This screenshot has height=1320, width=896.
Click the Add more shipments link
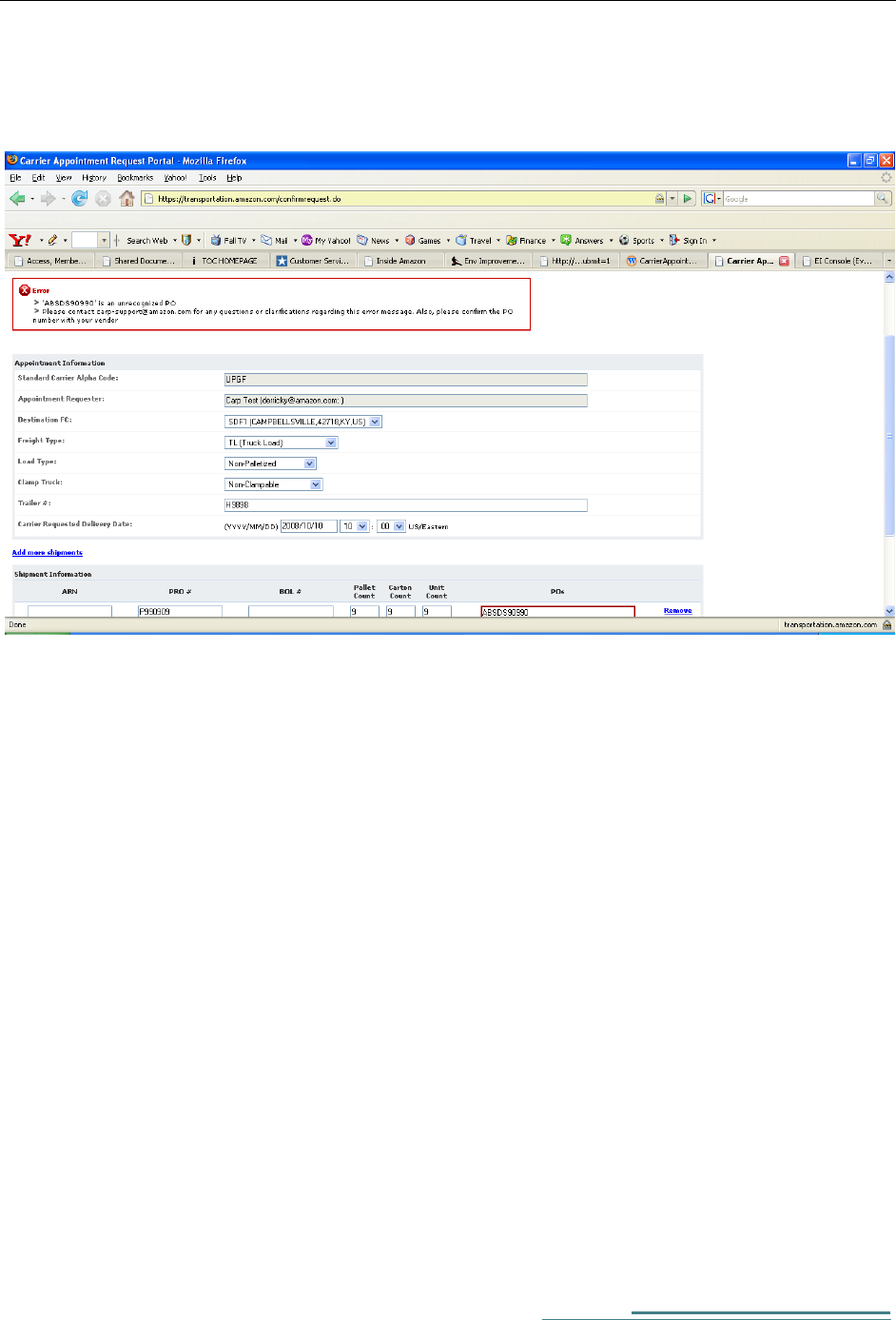coord(48,553)
